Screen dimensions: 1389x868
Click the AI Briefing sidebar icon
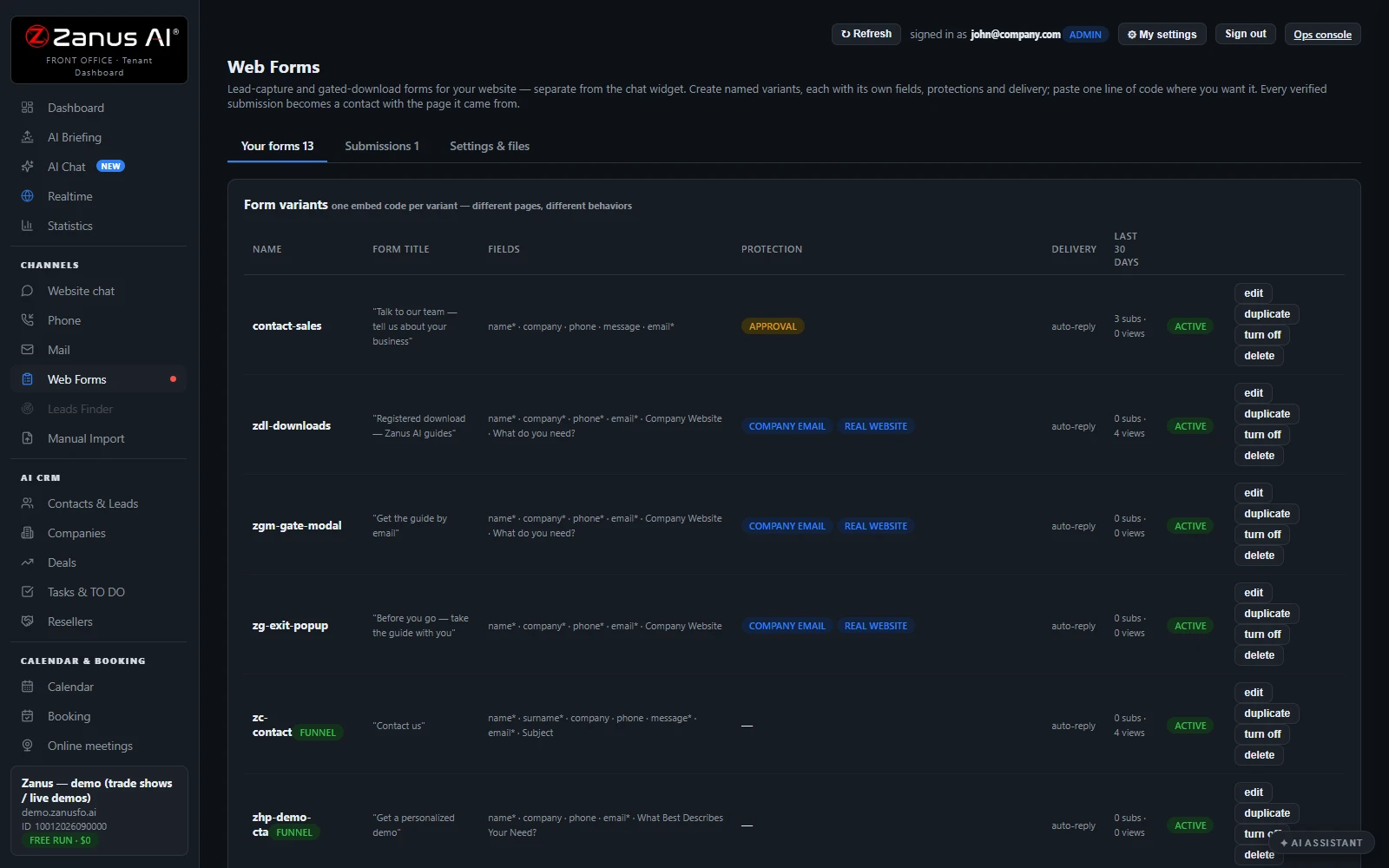(27, 137)
